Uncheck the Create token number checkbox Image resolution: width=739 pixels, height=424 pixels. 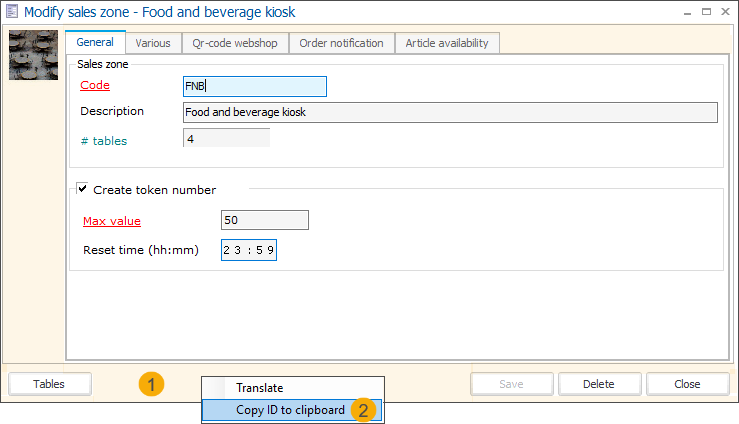point(83,189)
